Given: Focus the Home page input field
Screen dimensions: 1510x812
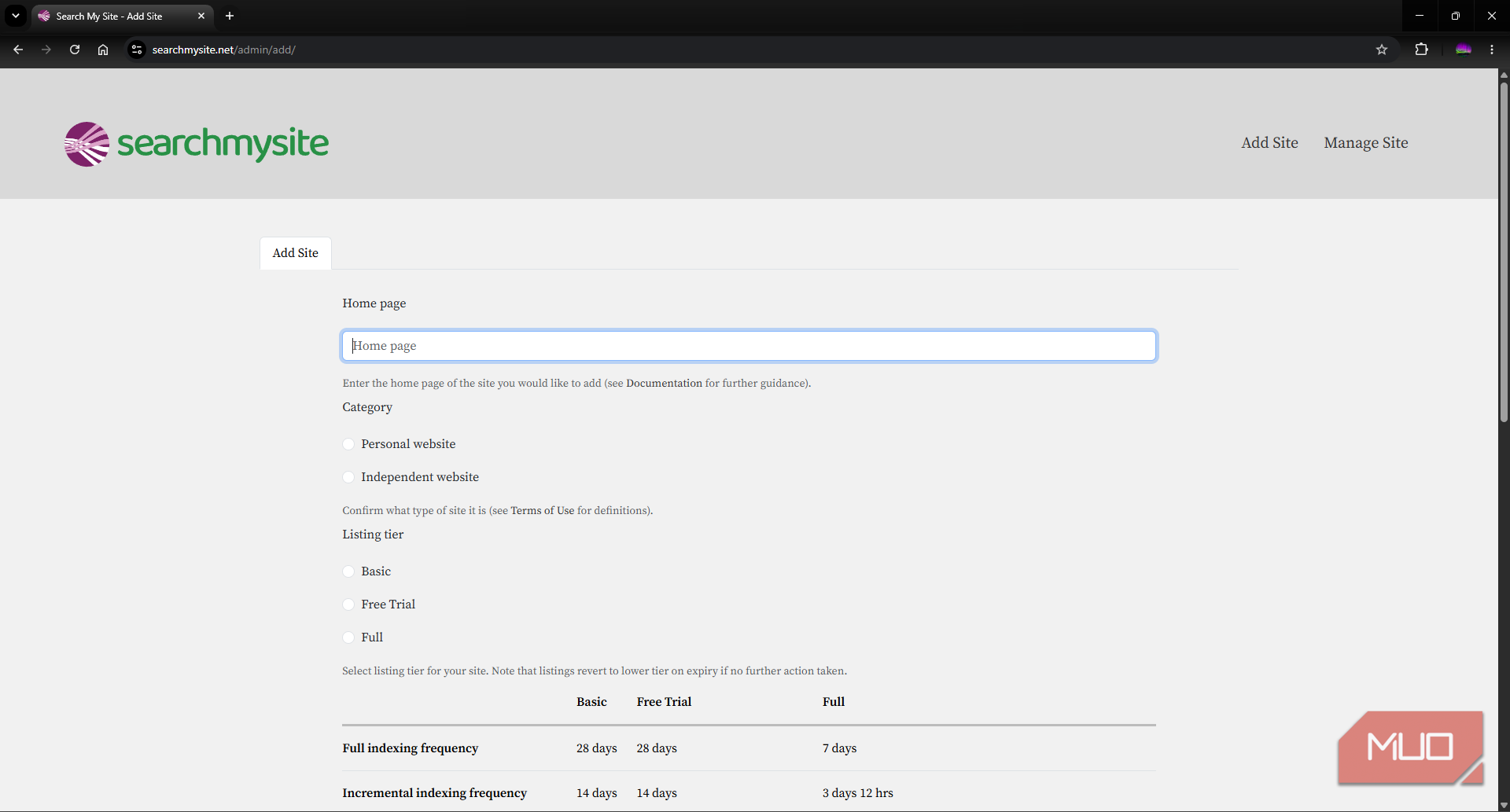Looking at the screenshot, I should 749,346.
